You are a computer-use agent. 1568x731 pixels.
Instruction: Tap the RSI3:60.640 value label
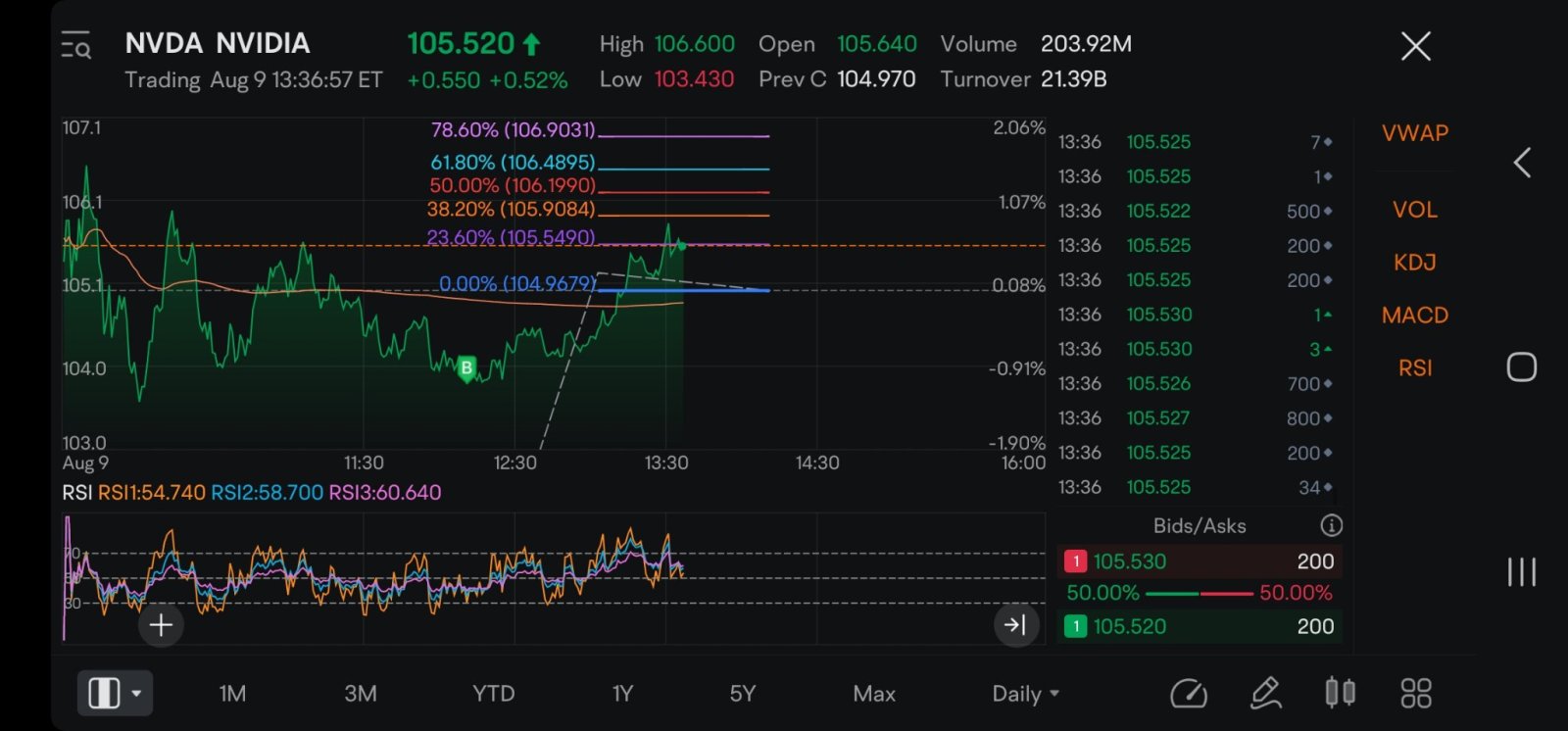[385, 493]
